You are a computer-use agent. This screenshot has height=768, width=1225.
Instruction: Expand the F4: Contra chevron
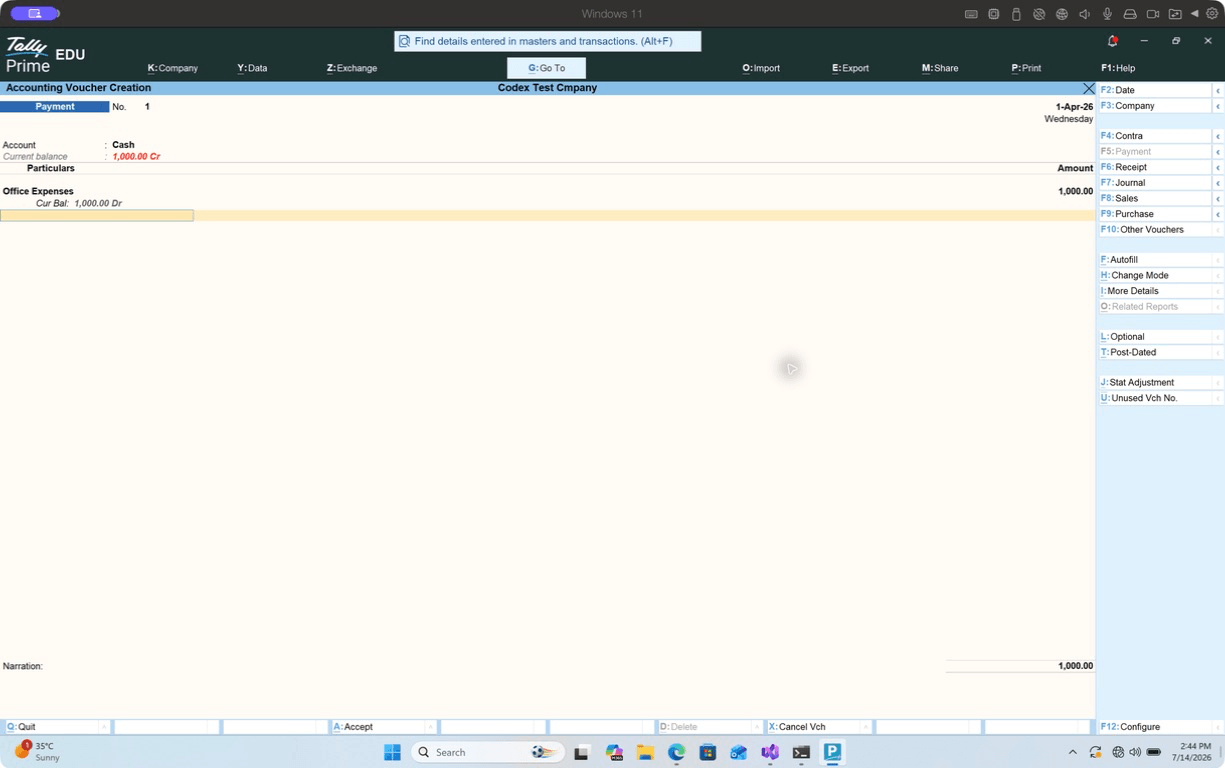(x=1218, y=136)
